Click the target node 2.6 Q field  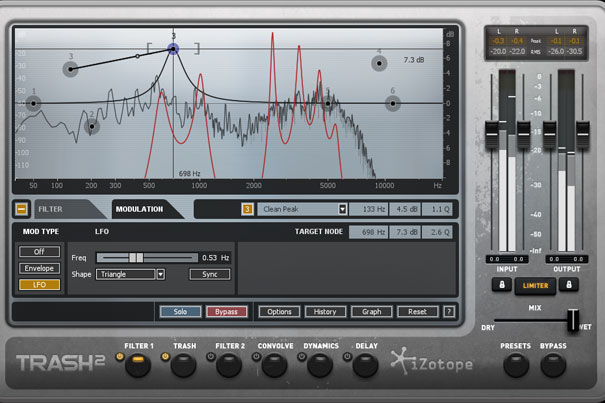(436, 232)
